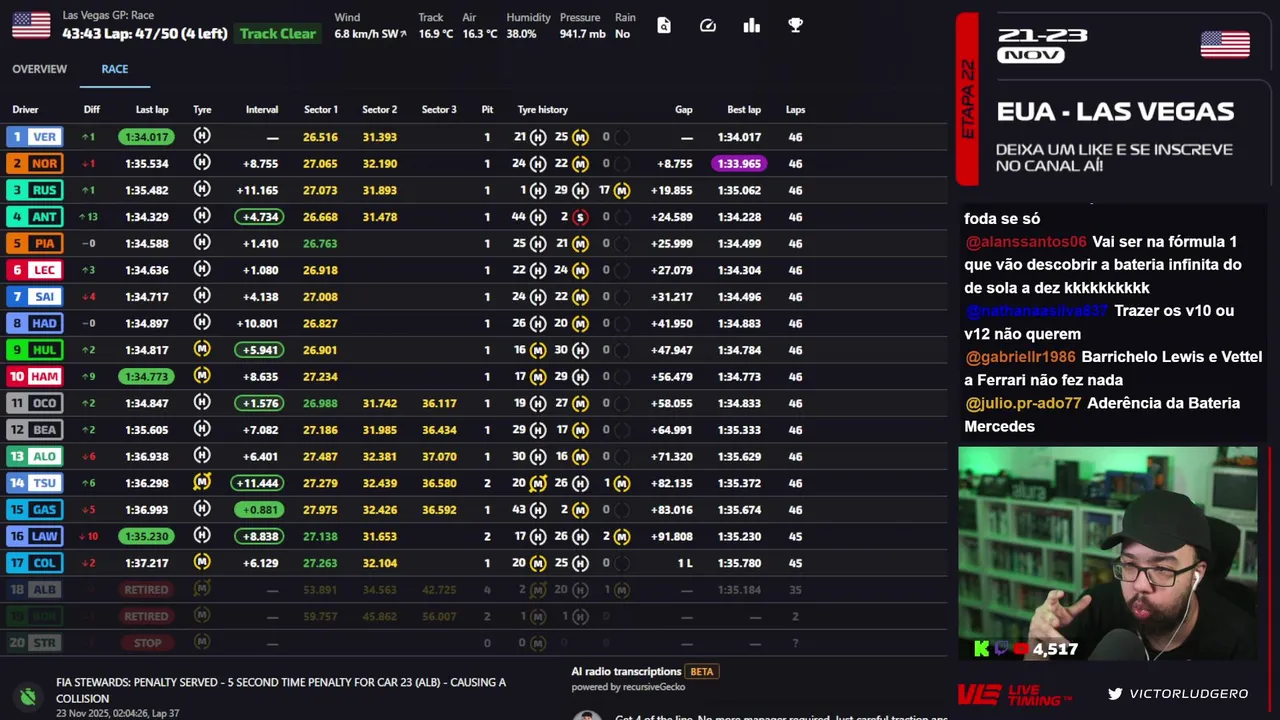Click the chat username @gabriellr1986
Image resolution: width=1280 pixels, height=720 pixels.
click(1020, 357)
